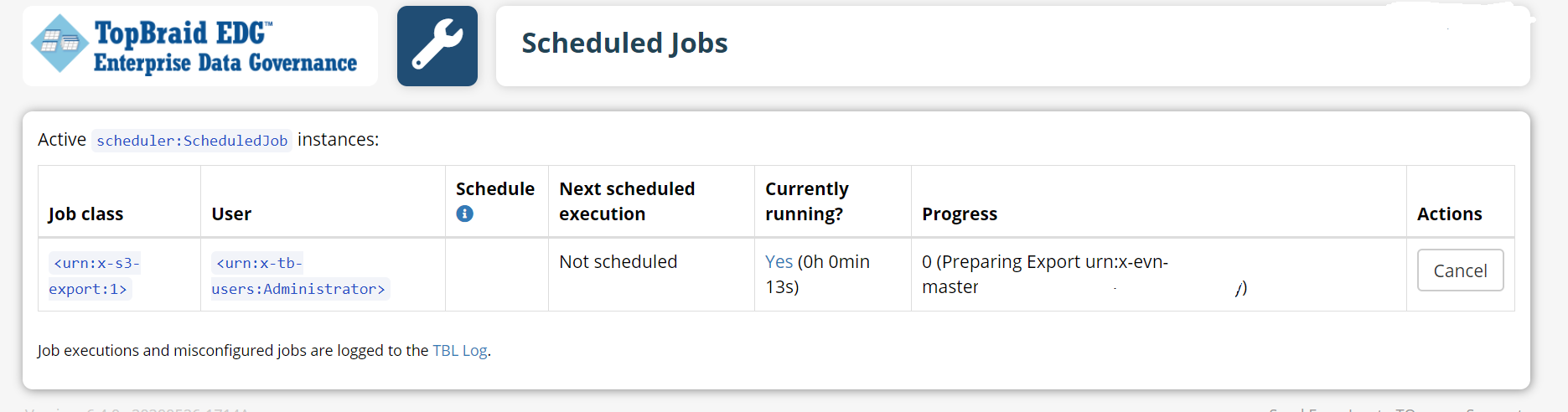Click the Progress column header
The height and width of the screenshot is (412, 1568).
tap(959, 214)
